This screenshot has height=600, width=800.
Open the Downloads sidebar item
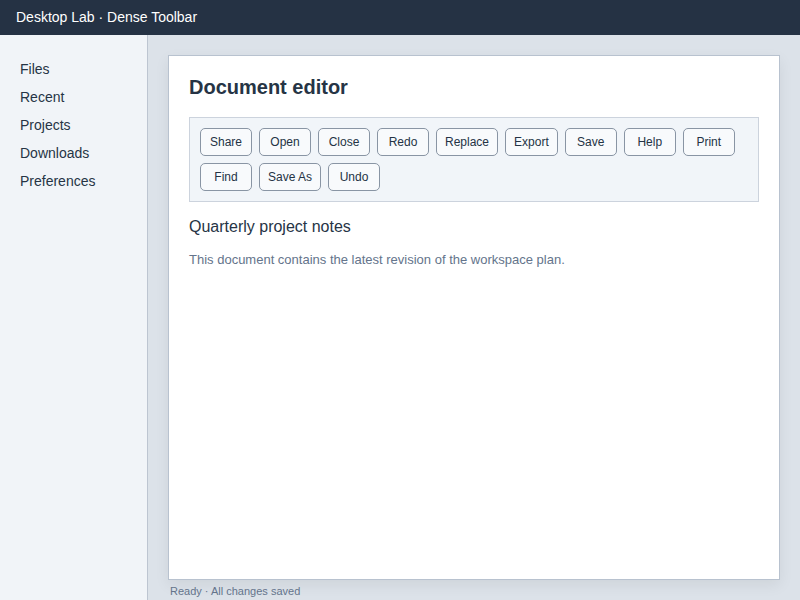tap(55, 153)
